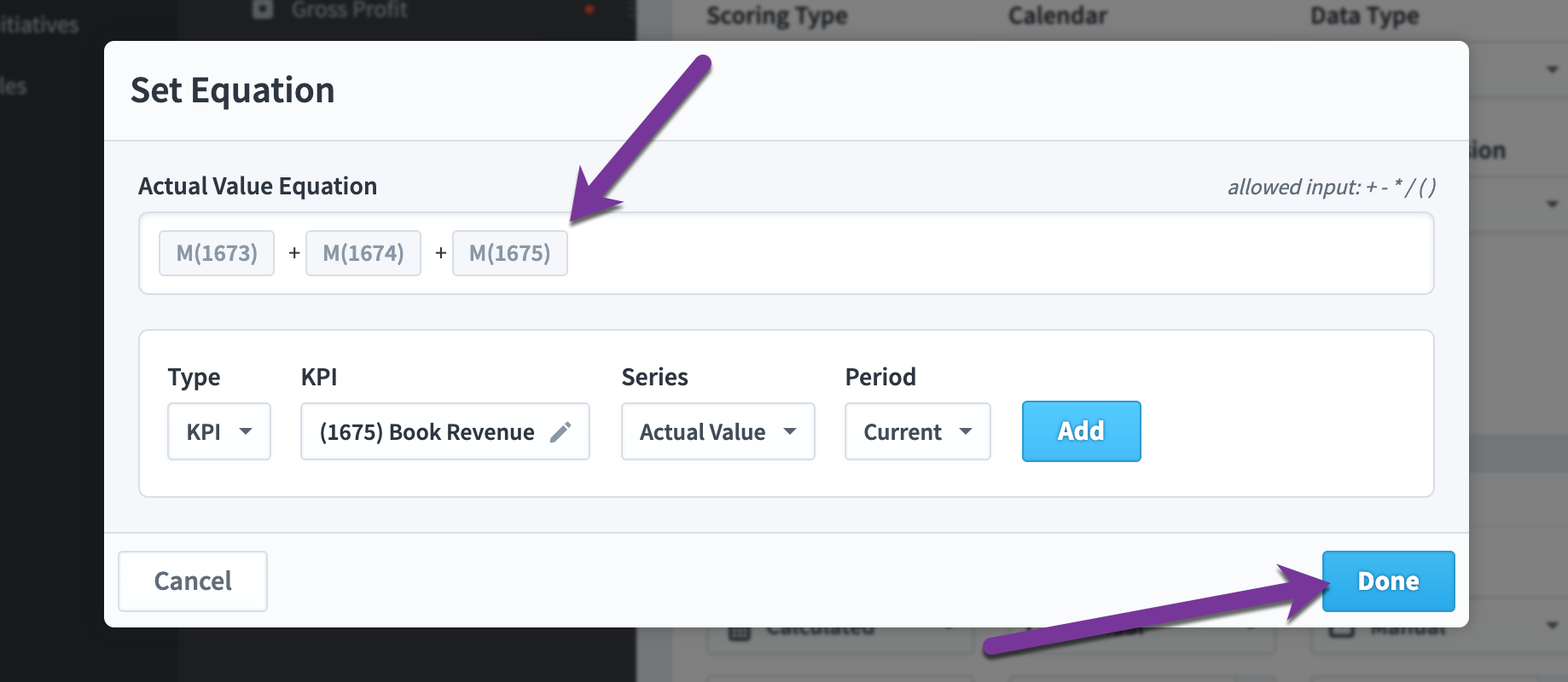Click the second plus operator before M(1675)
Viewport: 1568px width, 682px height.
[441, 253]
